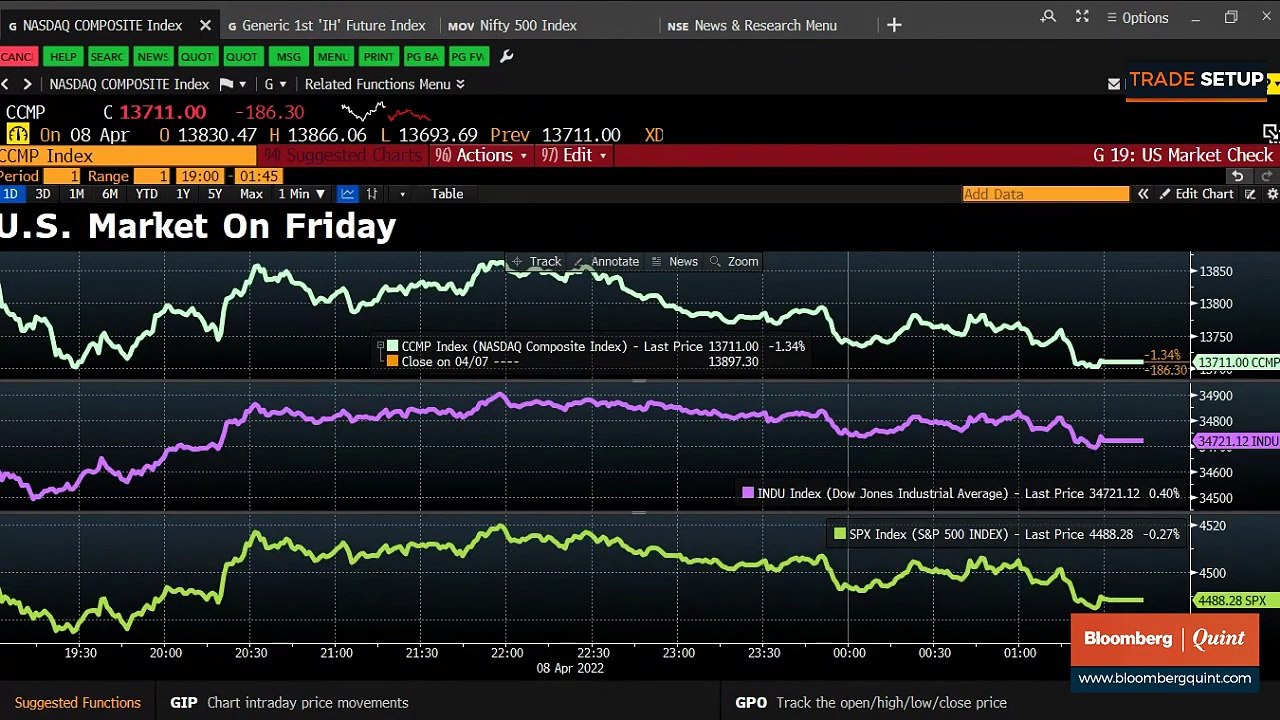
Task: Close the NASDAQ COMPOSITE Index tab
Action: [x=205, y=25]
